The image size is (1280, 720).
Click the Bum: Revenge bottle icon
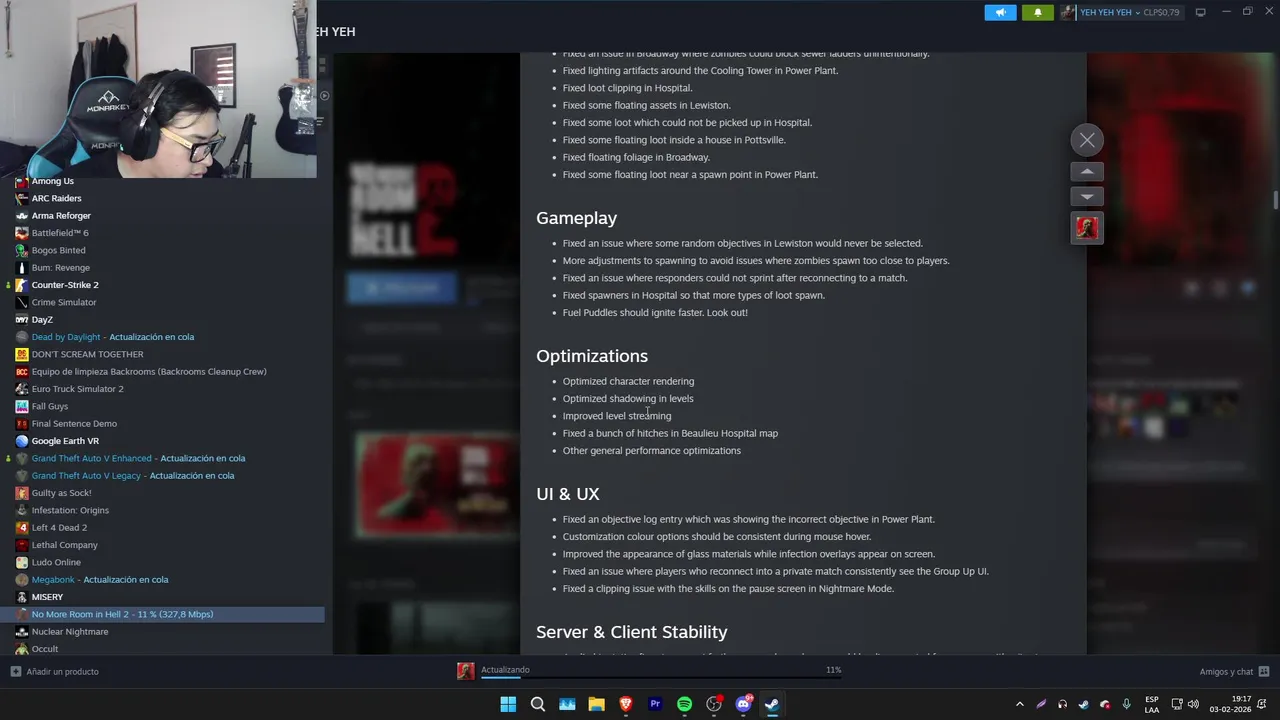pyautogui.click(x=22, y=268)
